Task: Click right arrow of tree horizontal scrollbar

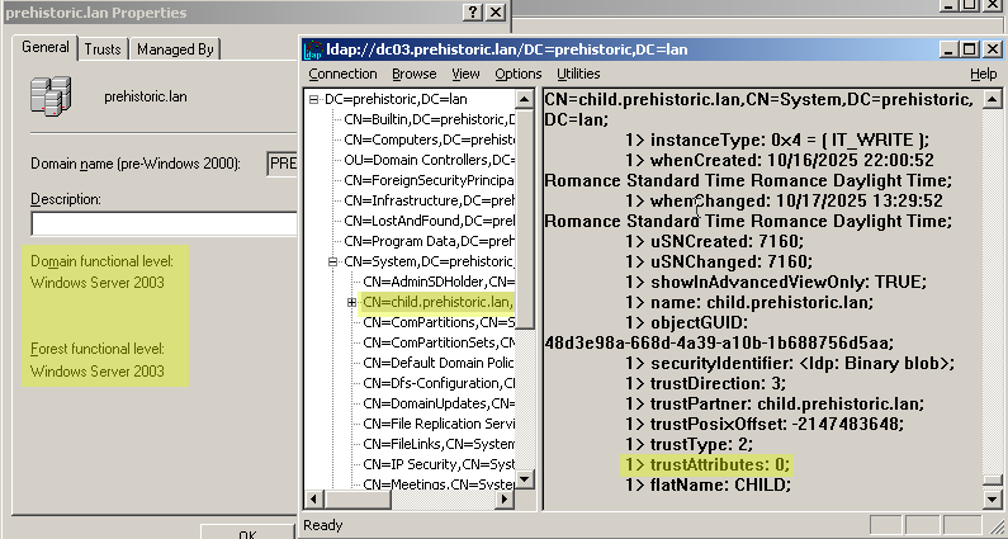Action: [506, 499]
